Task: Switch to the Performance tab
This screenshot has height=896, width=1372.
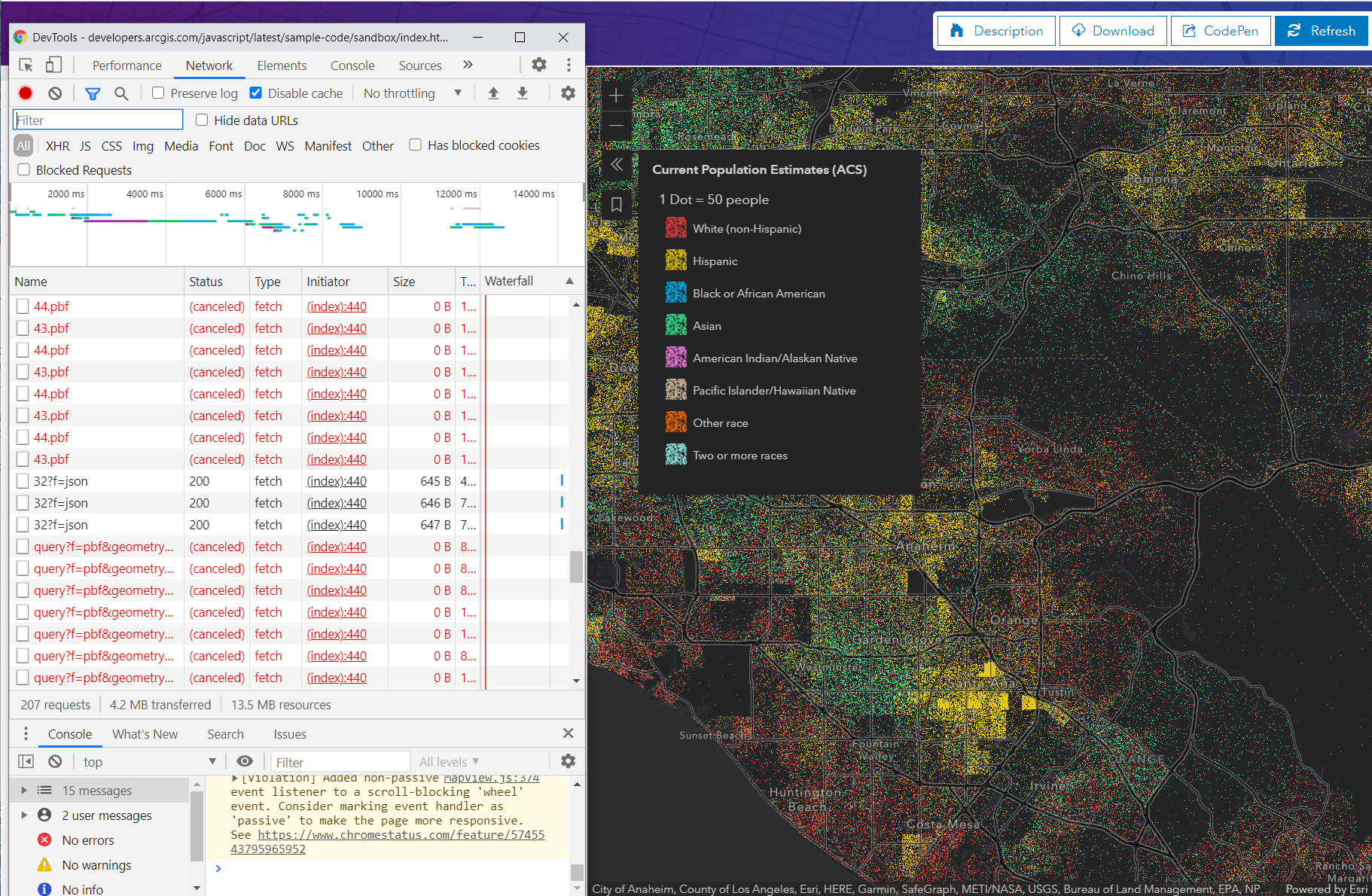Action: (127, 66)
